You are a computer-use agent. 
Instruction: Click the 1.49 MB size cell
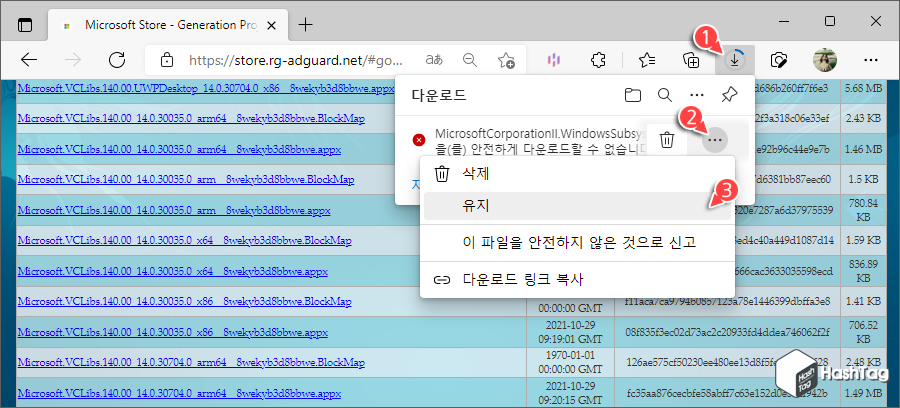863,394
